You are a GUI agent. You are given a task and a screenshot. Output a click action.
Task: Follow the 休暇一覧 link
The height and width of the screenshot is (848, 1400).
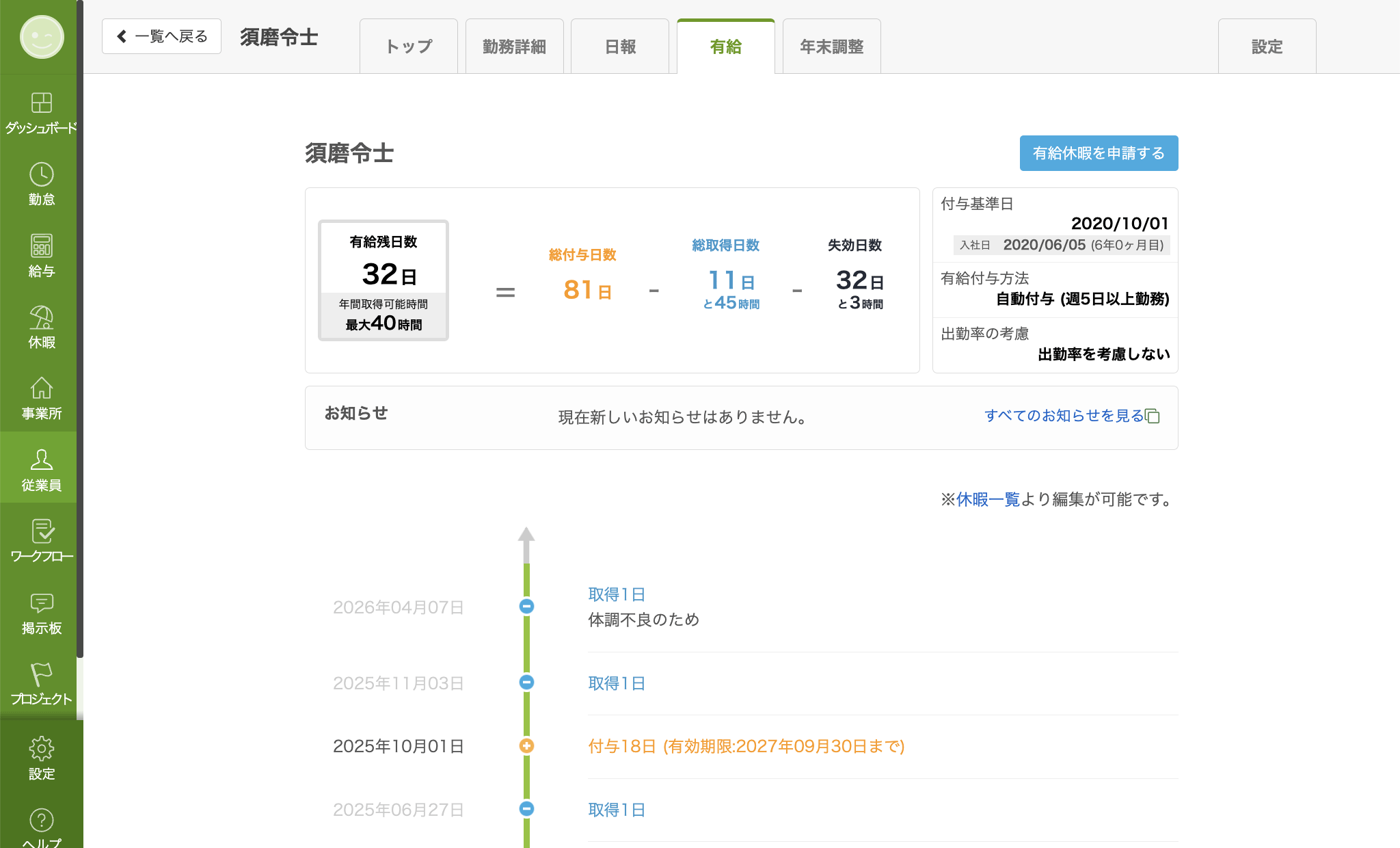coord(988,499)
